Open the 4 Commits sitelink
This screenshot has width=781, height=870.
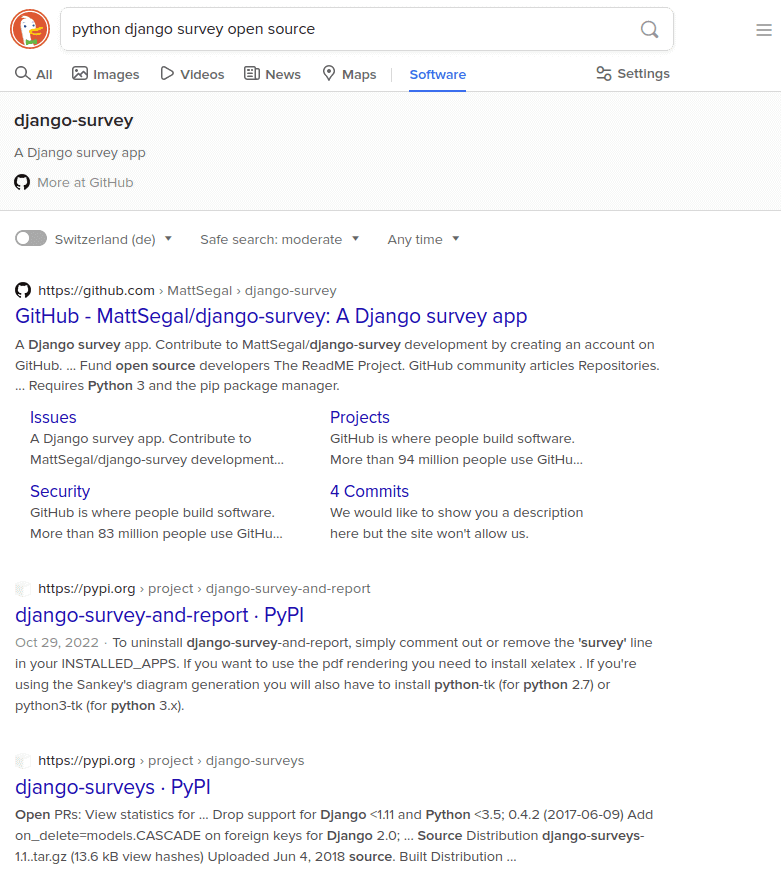[369, 491]
